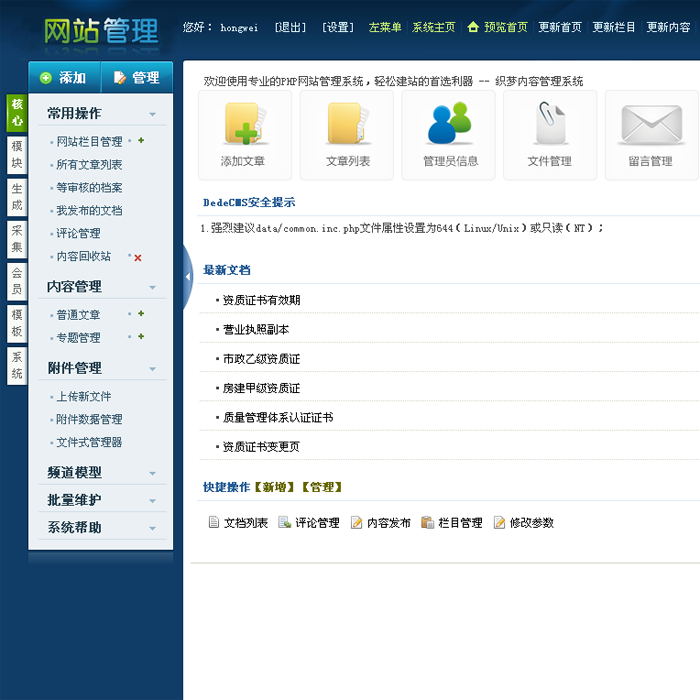Click username hongwei in header

pyautogui.click(x=239, y=28)
